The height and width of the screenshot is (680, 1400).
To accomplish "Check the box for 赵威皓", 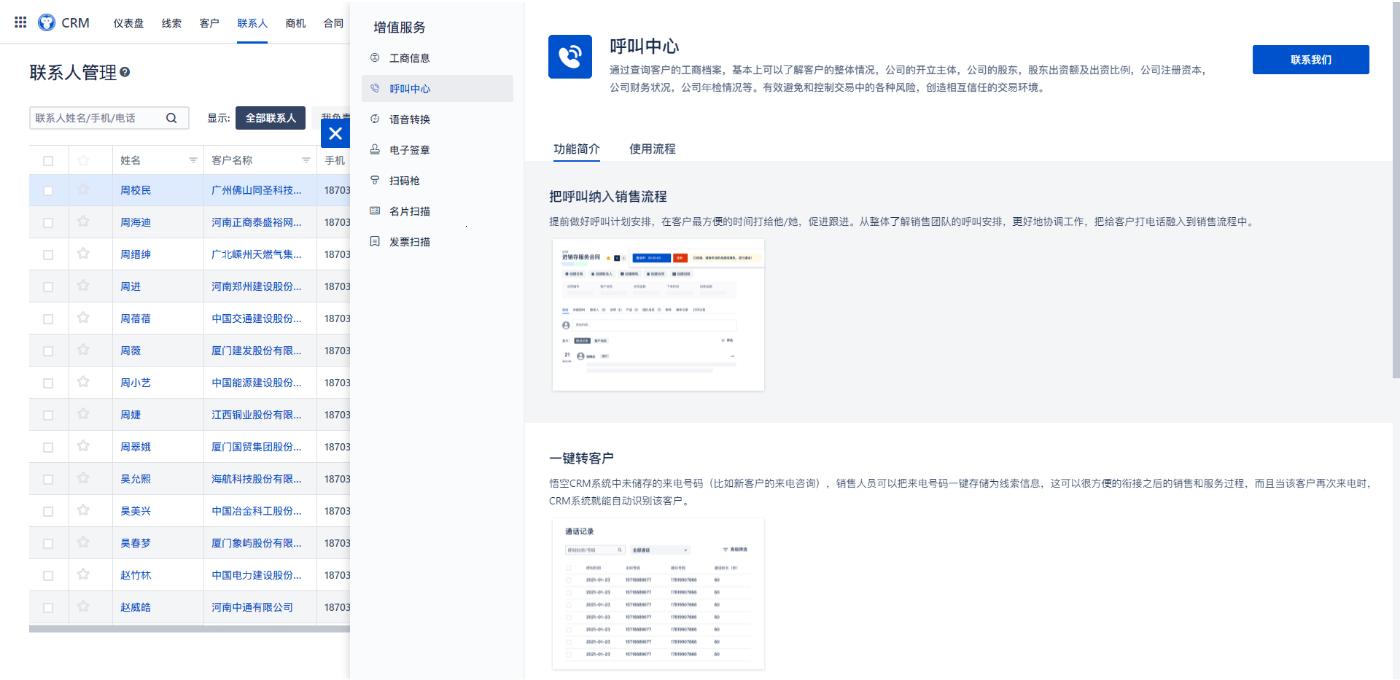I will pos(48,606).
